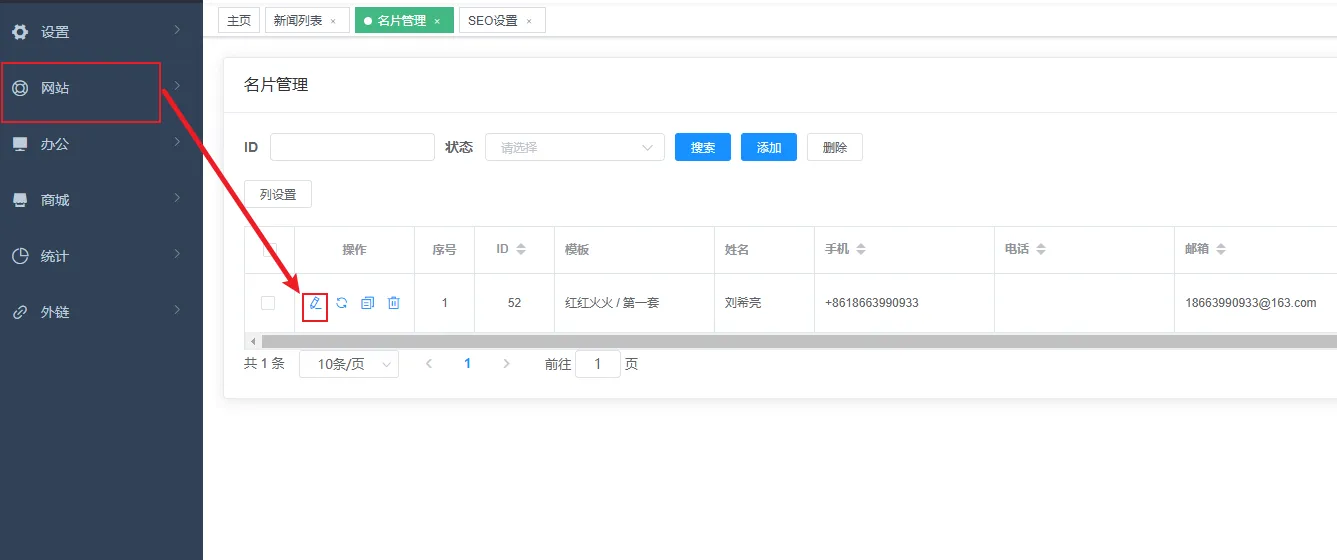The height and width of the screenshot is (560, 1337).
Task: Tick the checkbox for row 刘希亮
Action: (268, 303)
